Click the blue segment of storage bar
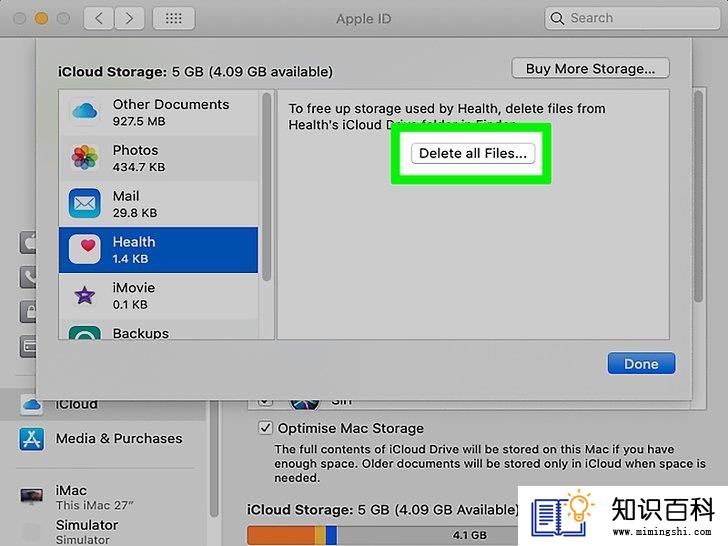This screenshot has width=728, height=546. 332,535
